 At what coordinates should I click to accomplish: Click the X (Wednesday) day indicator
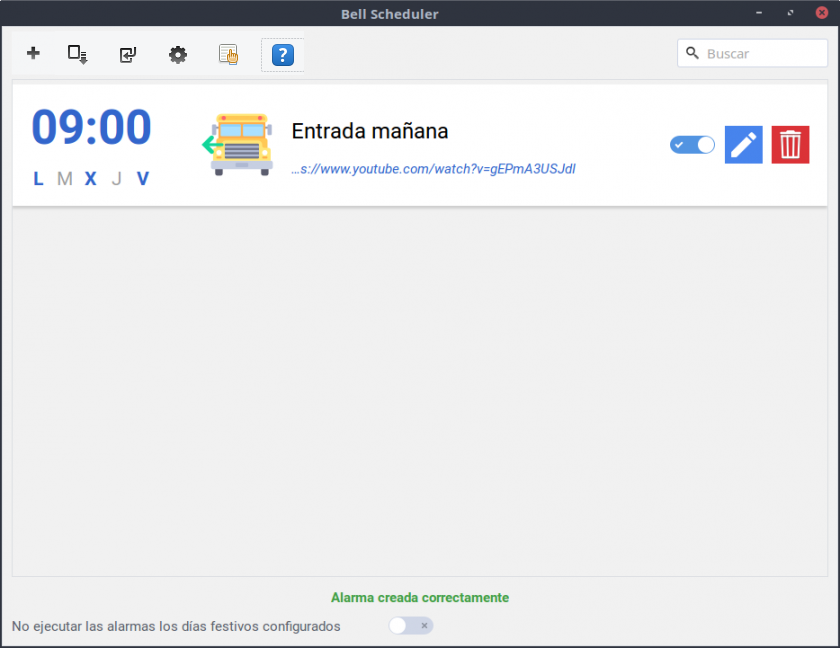(x=90, y=179)
